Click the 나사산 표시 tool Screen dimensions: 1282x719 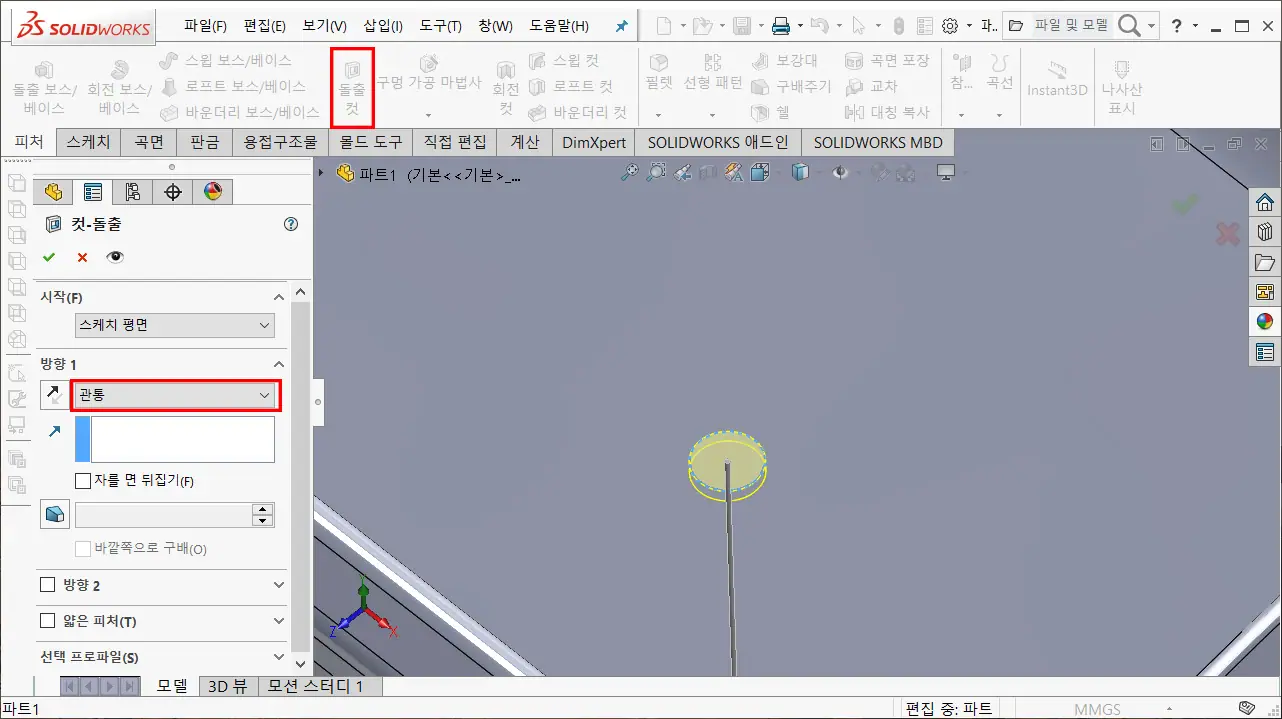[1121, 86]
